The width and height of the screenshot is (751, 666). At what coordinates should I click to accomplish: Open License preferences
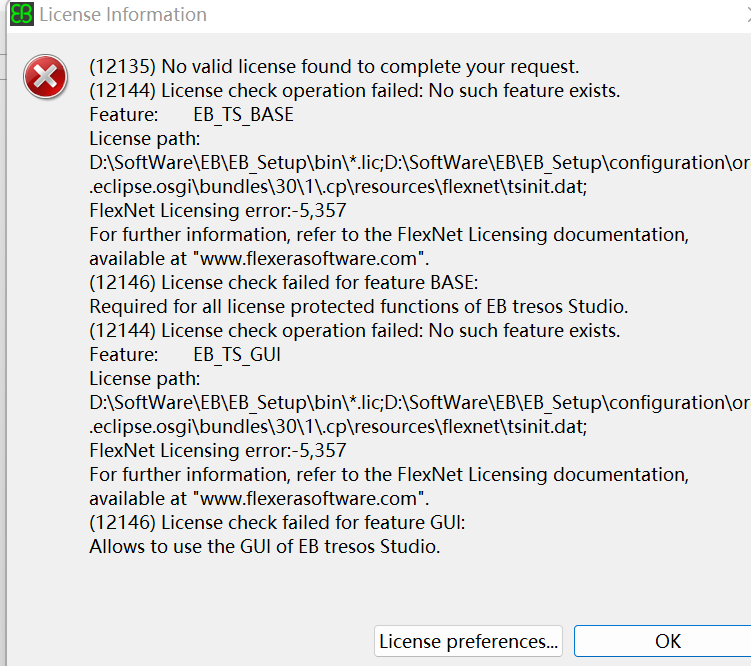pyautogui.click(x=468, y=641)
